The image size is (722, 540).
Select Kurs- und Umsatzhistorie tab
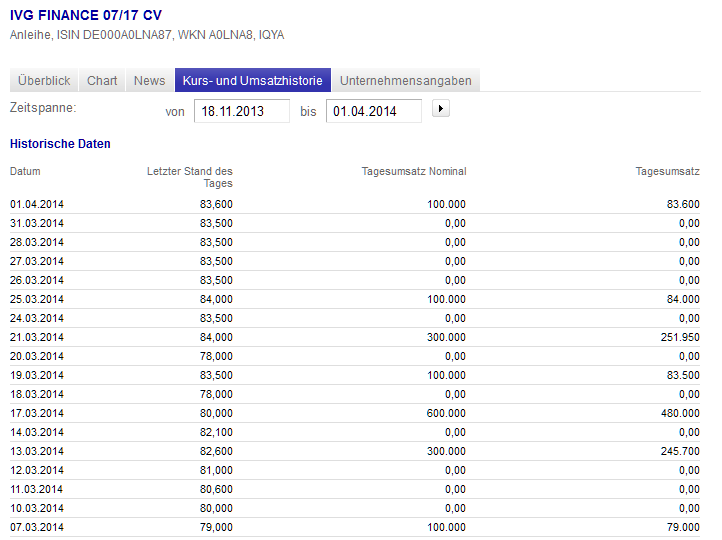tap(253, 81)
